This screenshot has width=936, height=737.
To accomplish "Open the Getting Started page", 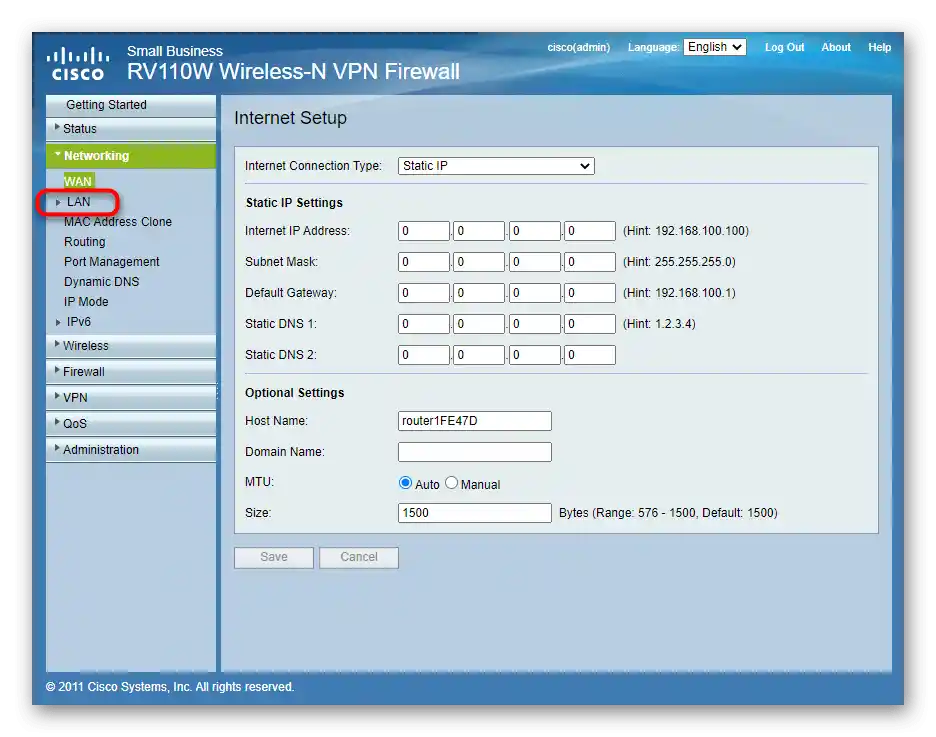I will coord(131,105).
